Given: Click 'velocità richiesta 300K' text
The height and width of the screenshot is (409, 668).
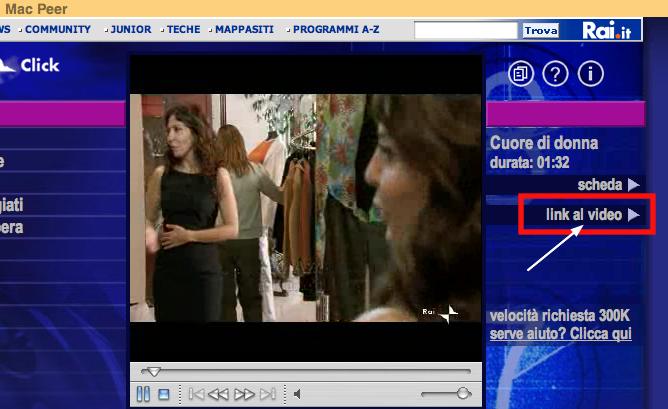Looking at the screenshot, I should 559,316.
